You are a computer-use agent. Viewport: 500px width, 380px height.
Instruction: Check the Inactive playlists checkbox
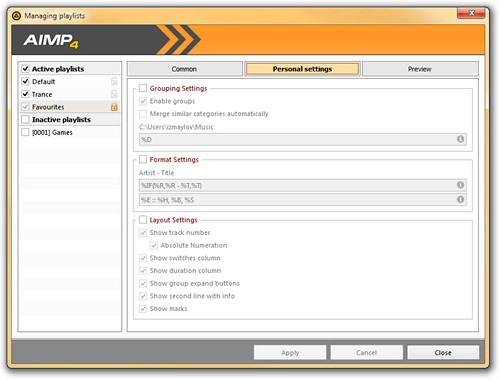point(25,119)
